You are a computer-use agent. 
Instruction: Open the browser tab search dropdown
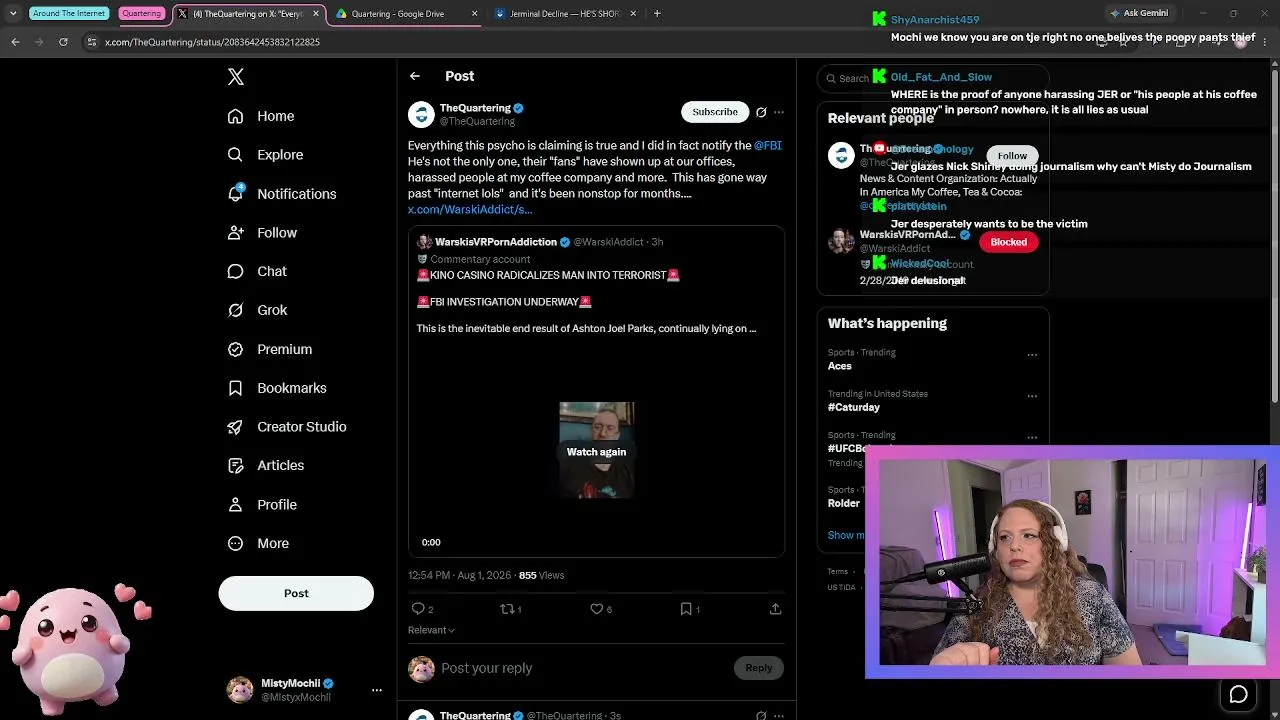[x=13, y=14]
